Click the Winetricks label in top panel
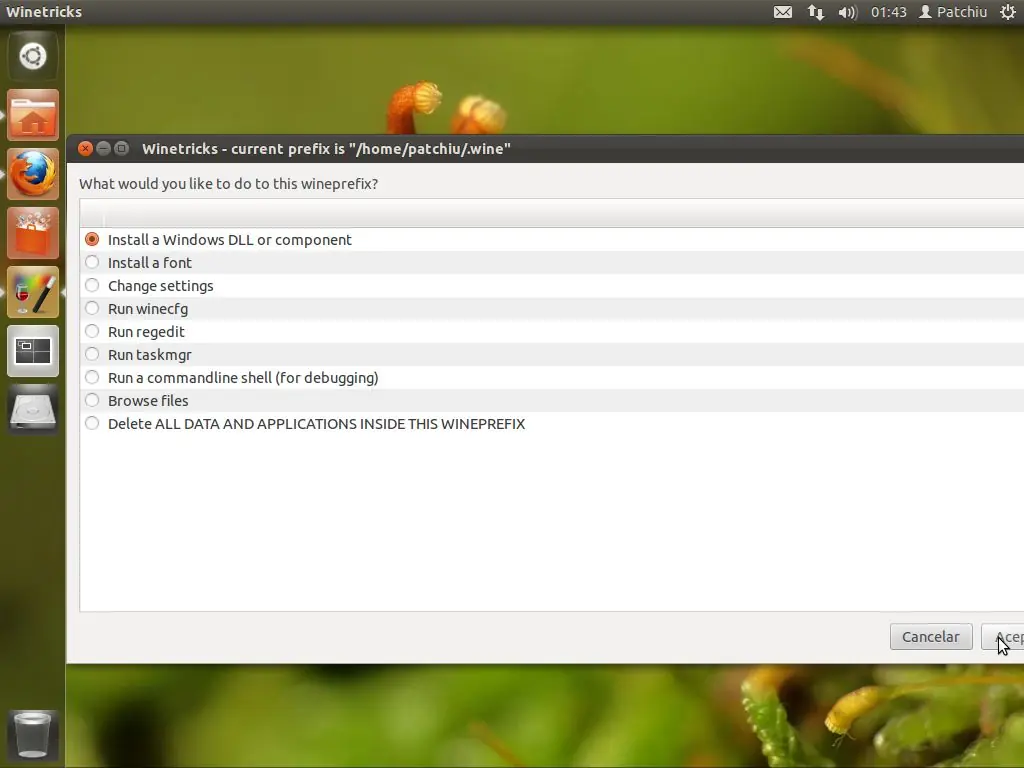This screenshot has width=1024, height=768. (x=44, y=12)
